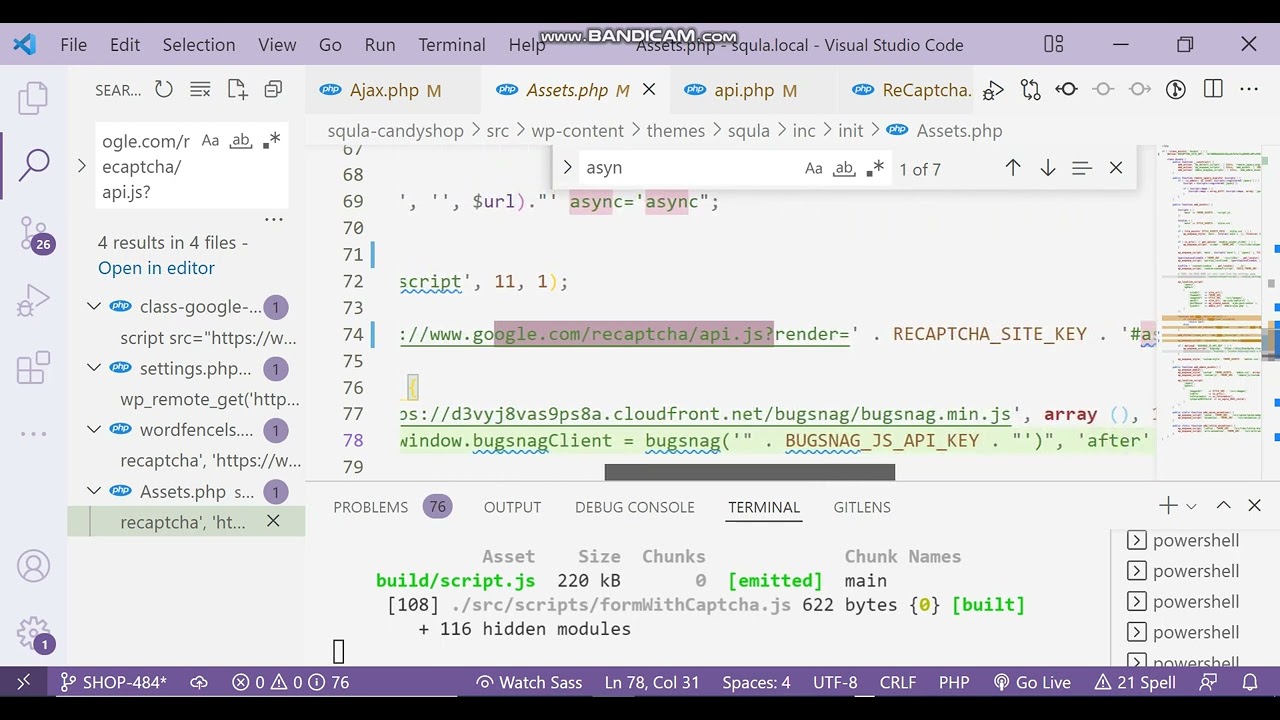Toggle Match Whole Word in sidebar search
1280x720 pixels.
click(x=240, y=141)
